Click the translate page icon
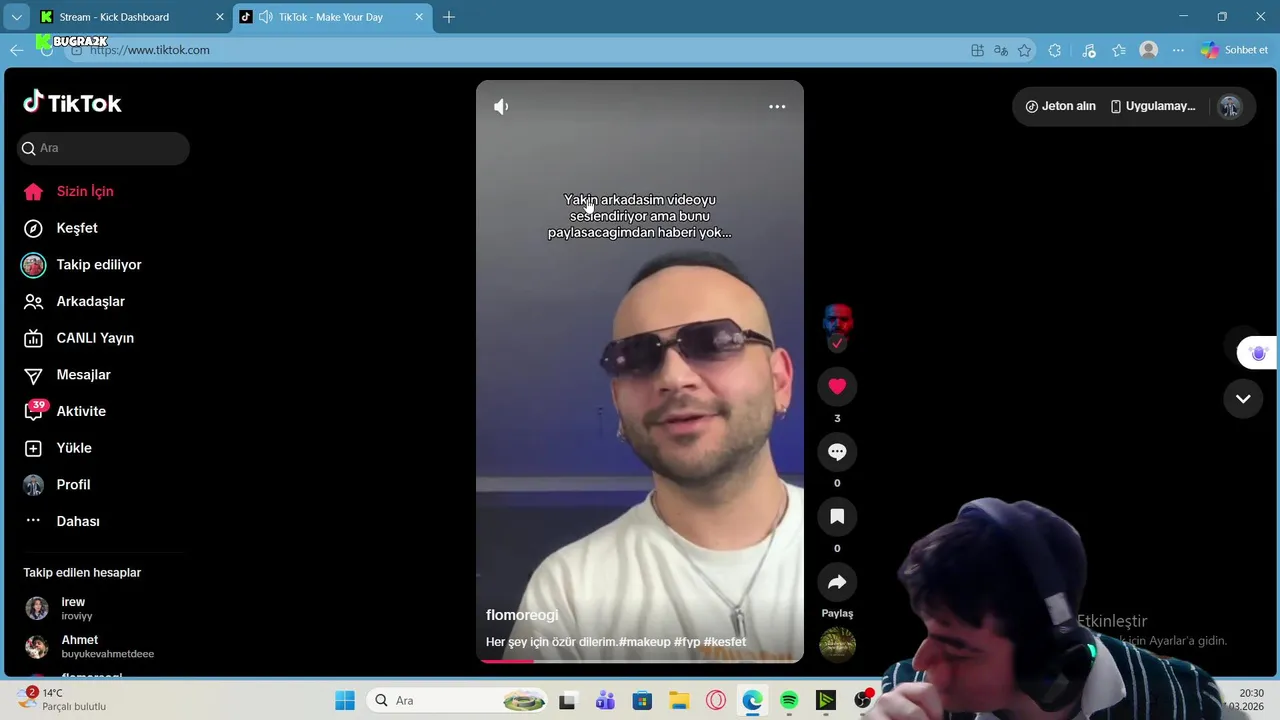Viewport: 1280px width, 720px height. click(1001, 50)
